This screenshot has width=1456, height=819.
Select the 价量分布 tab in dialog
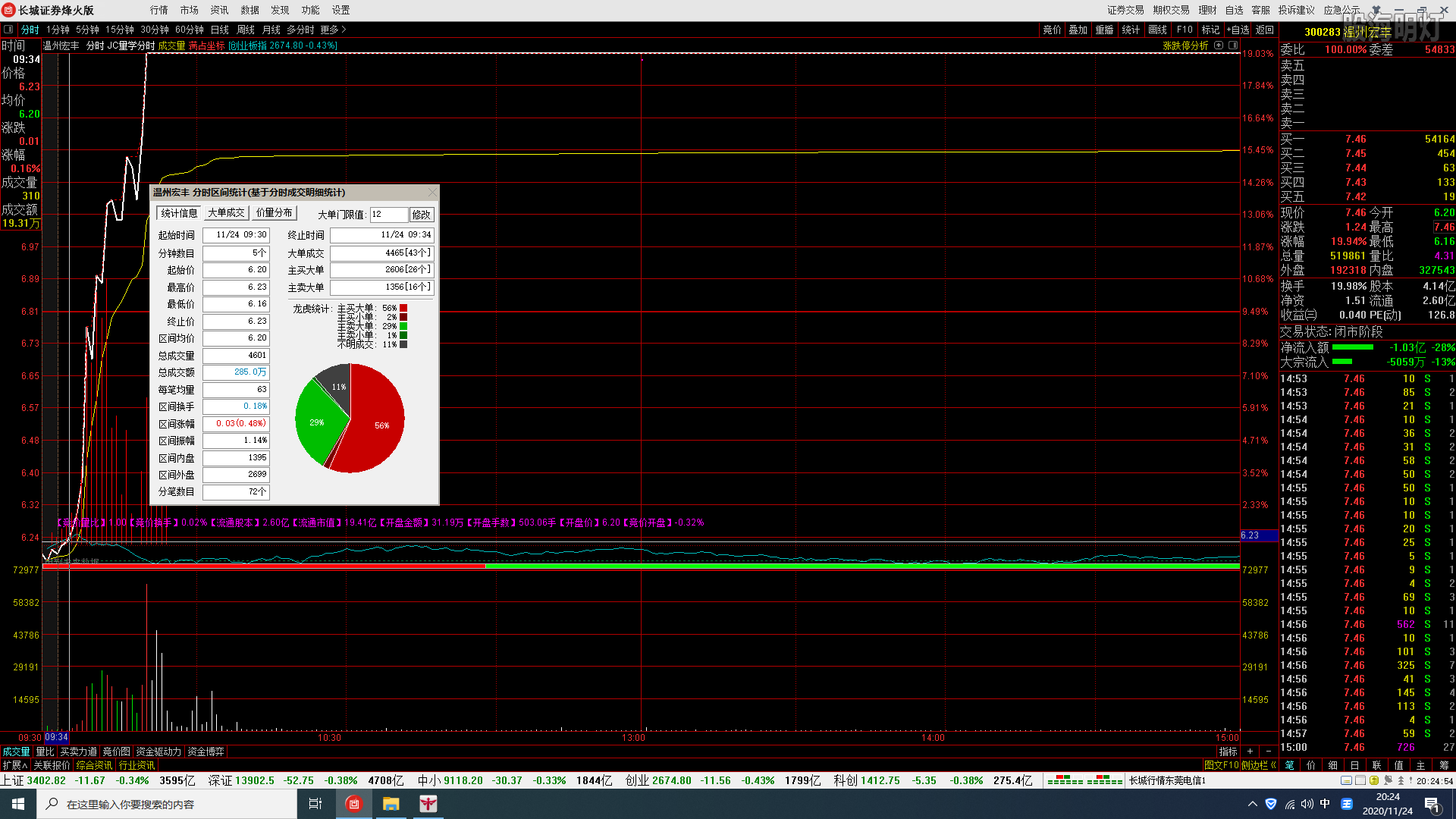click(274, 213)
